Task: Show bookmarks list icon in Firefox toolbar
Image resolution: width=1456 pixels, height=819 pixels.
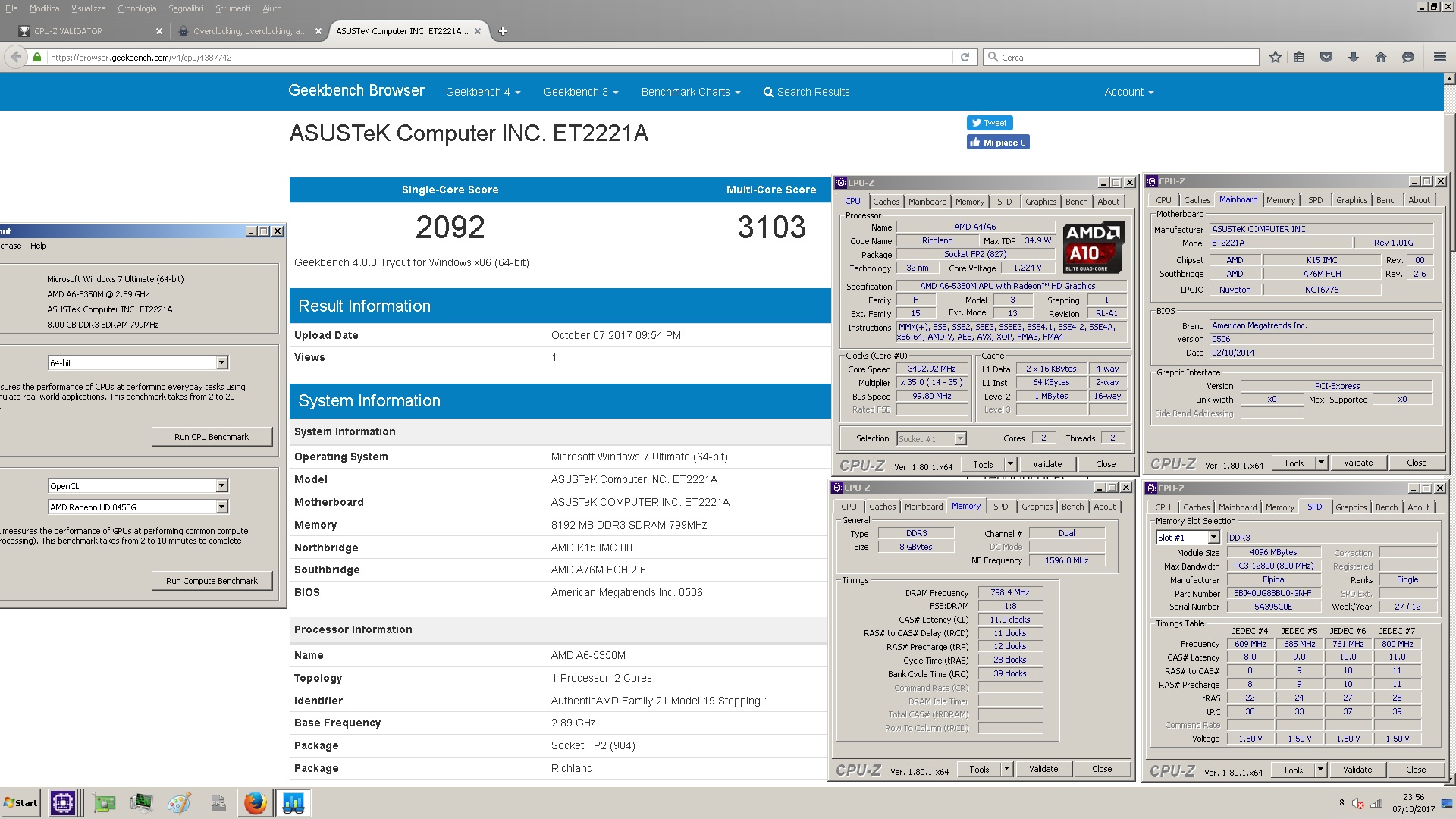Action: click(x=1299, y=57)
